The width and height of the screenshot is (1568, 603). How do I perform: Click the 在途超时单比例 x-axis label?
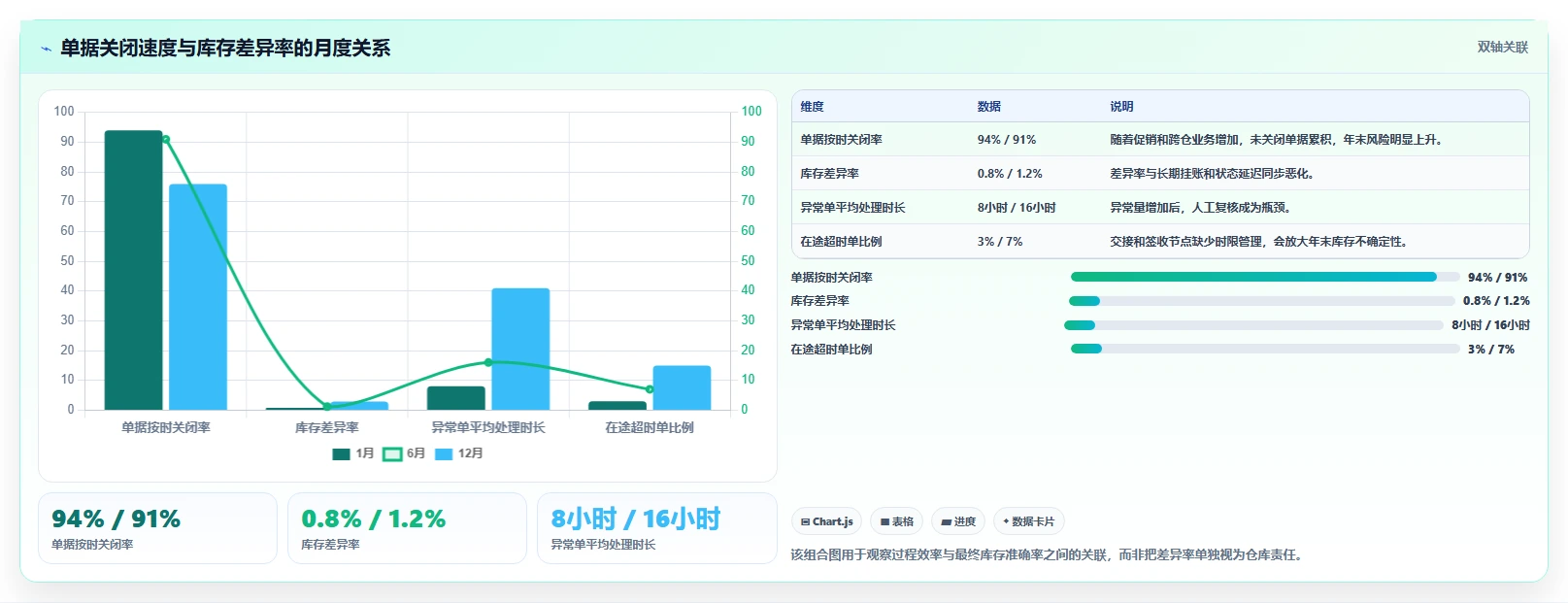(650, 427)
